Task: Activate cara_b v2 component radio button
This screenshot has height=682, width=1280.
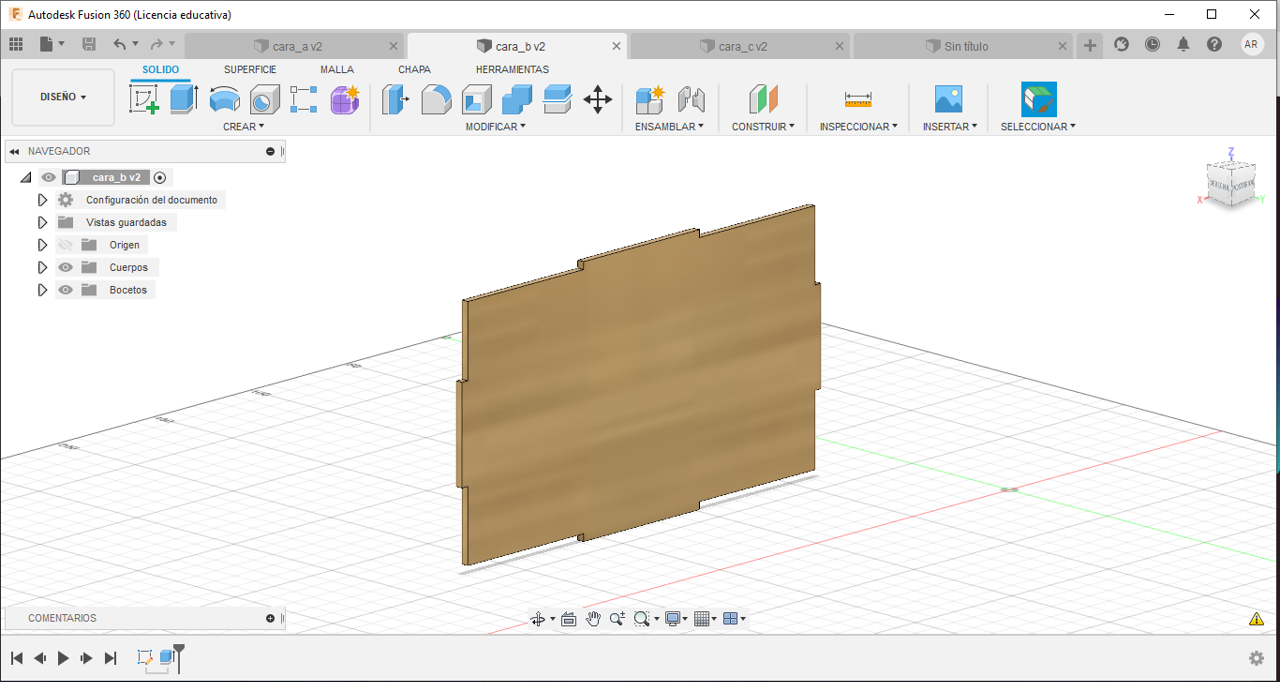Action: coord(160,177)
